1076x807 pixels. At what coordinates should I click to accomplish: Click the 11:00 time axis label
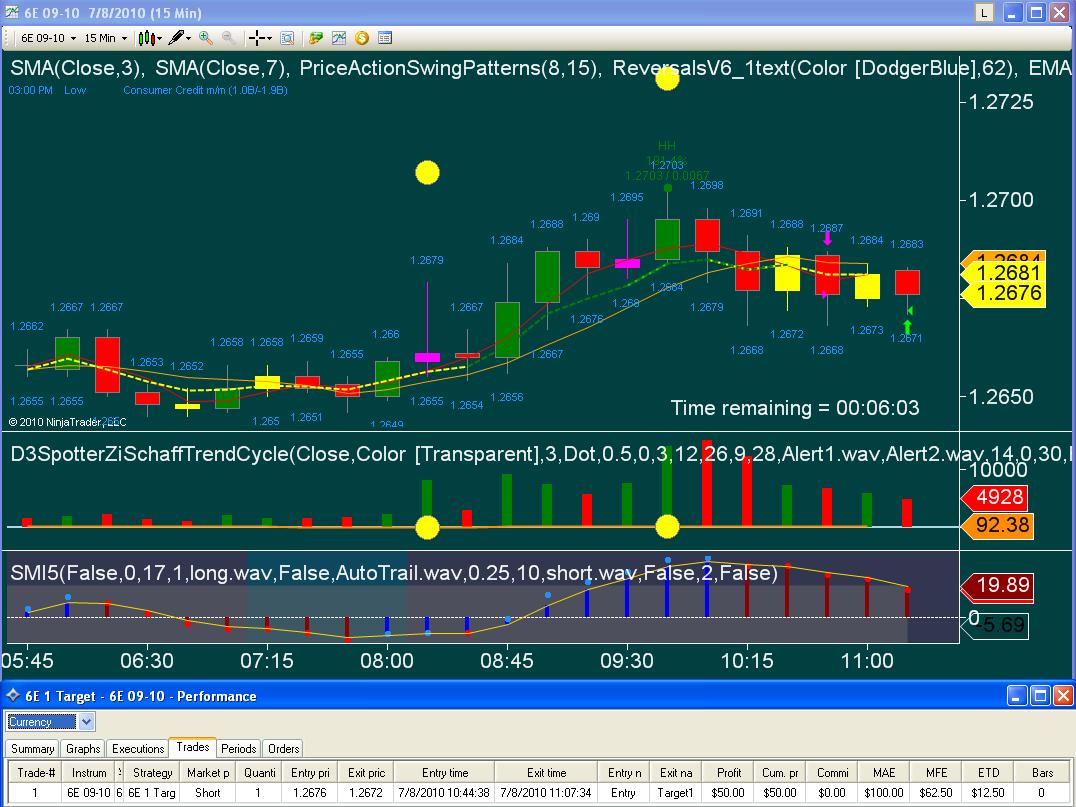tap(867, 661)
